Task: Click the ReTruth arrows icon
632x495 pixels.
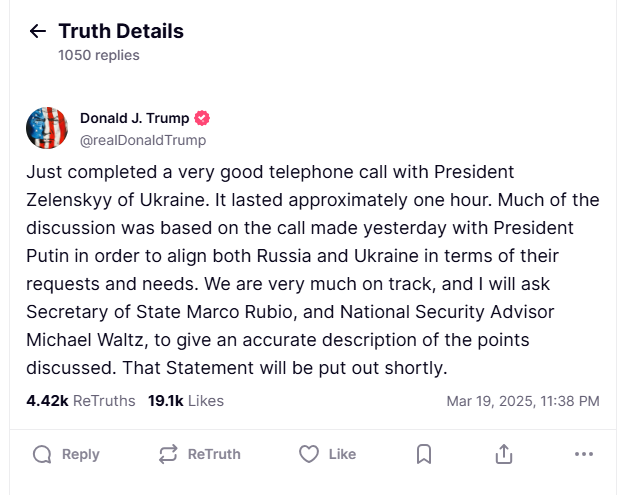Action: pos(168,454)
